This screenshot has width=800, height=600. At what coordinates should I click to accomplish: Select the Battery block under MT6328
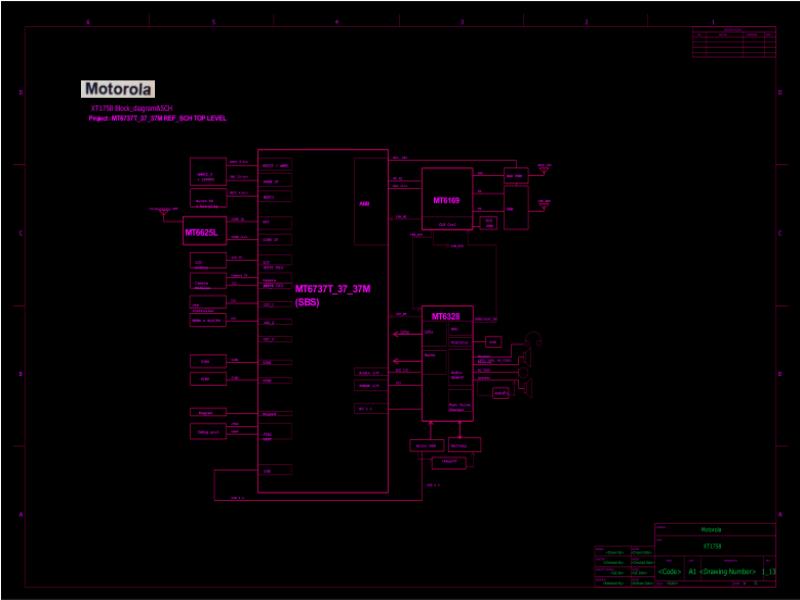464,445
